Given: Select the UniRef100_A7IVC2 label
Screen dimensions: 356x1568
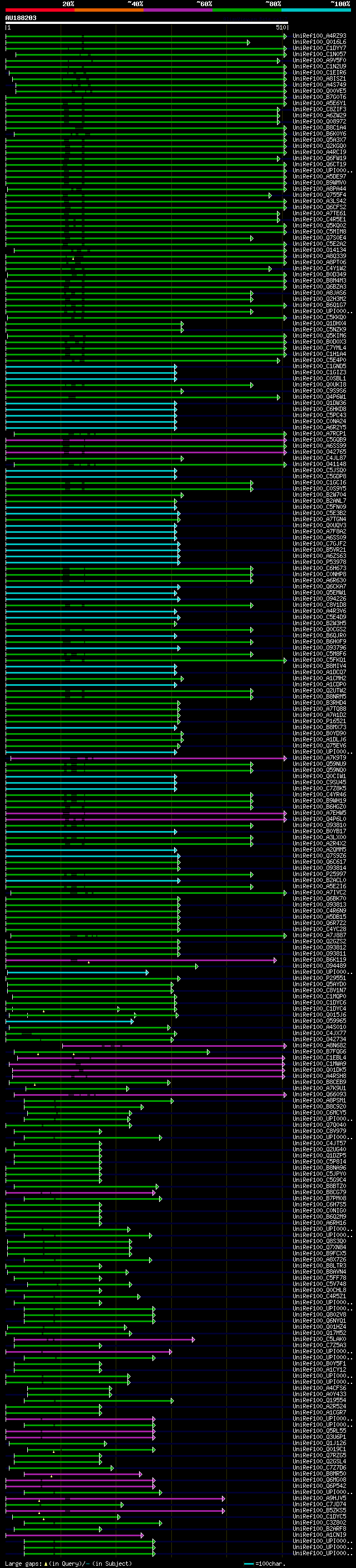Looking at the screenshot, I should pyautogui.click(x=319, y=893).
